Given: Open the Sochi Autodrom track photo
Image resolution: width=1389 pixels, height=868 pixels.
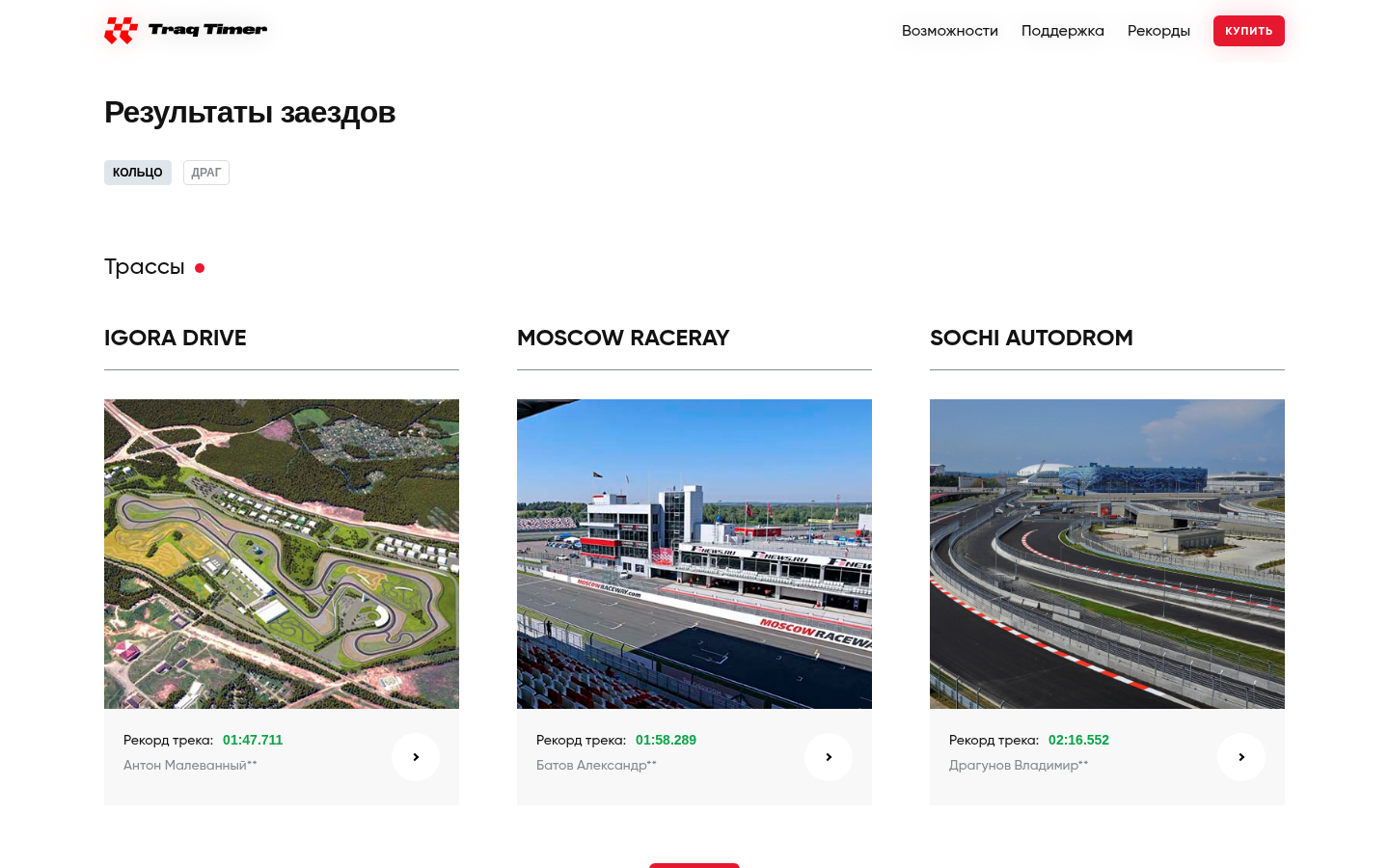Looking at the screenshot, I should 1107,554.
